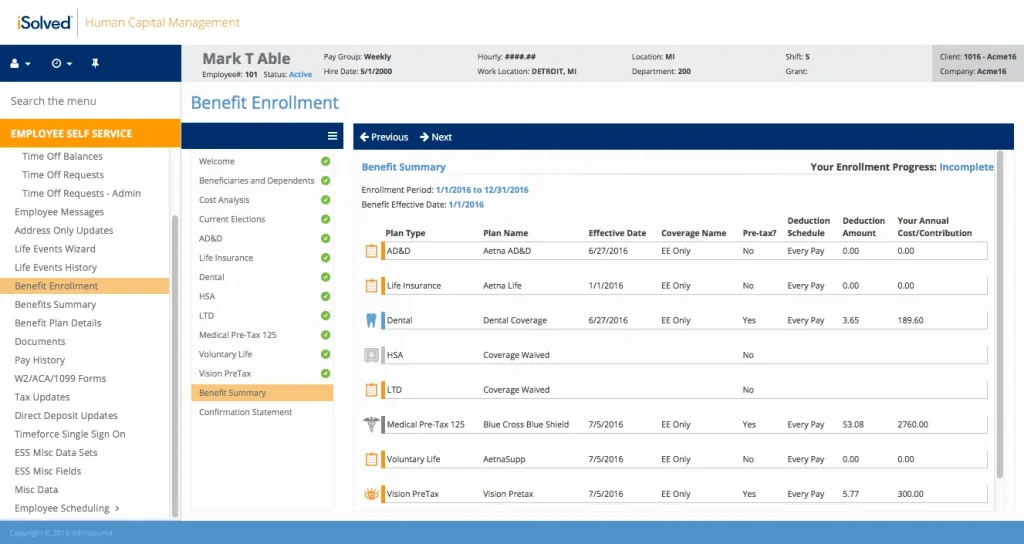Go back with Previous button
Image resolution: width=1024 pixels, height=544 pixels.
(x=384, y=136)
